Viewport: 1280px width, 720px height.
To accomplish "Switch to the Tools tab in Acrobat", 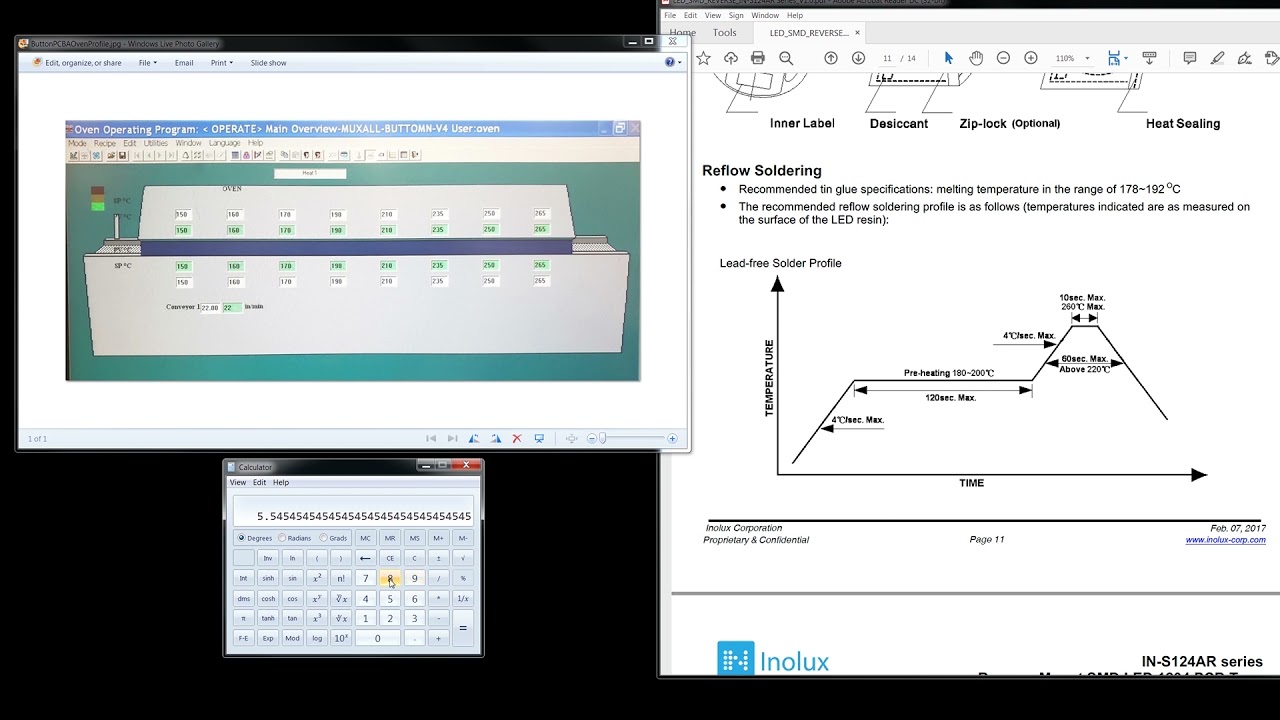I will click(724, 32).
